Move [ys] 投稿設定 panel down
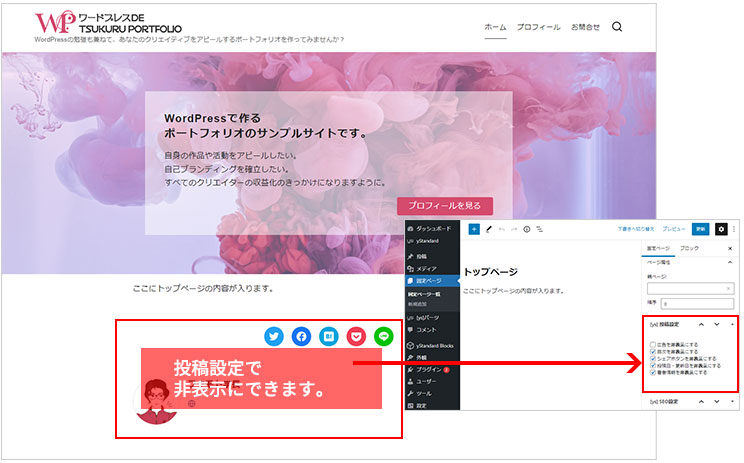The width and height of the screenshot is (744, 463). coord(716,324)
